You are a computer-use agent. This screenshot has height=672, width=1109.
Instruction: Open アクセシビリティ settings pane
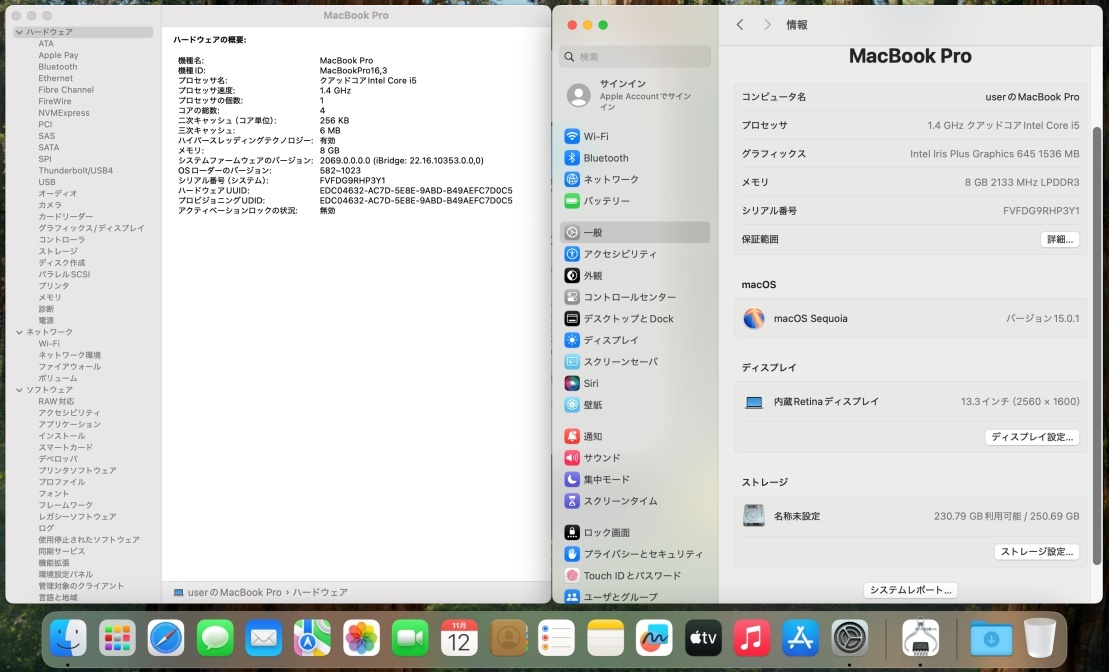point(634,254)
